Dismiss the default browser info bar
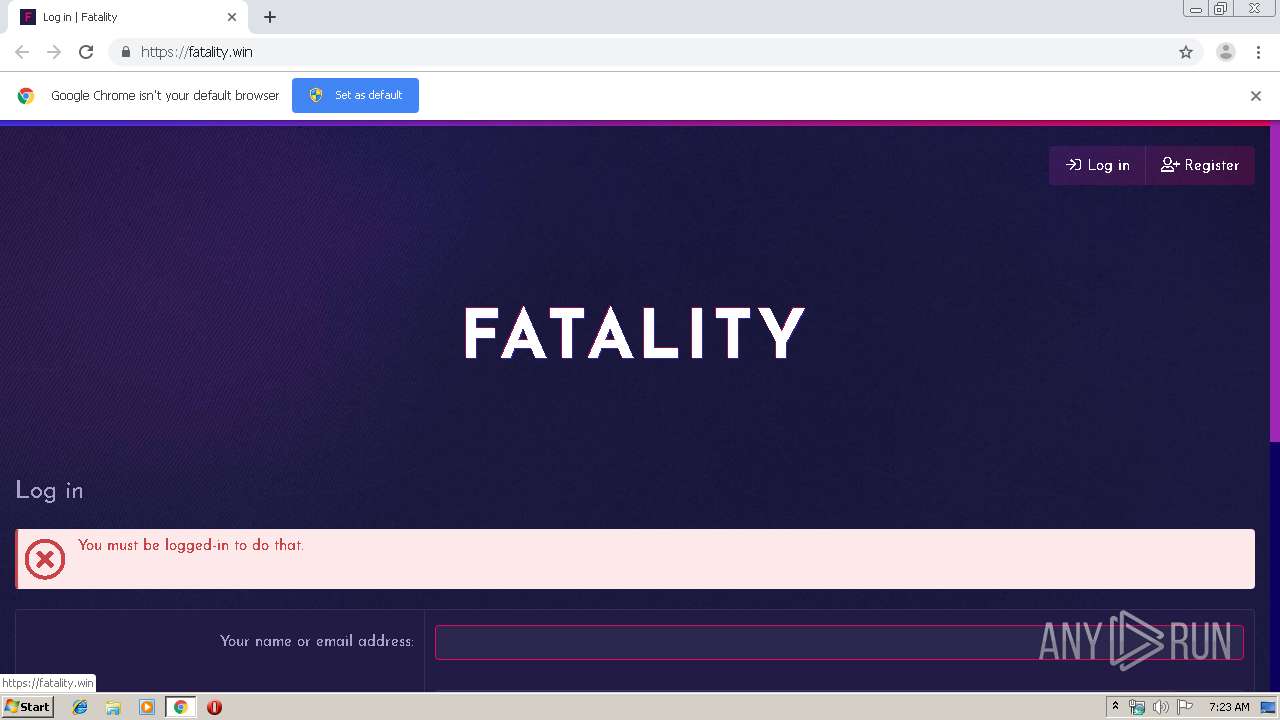 (1256, 96)
